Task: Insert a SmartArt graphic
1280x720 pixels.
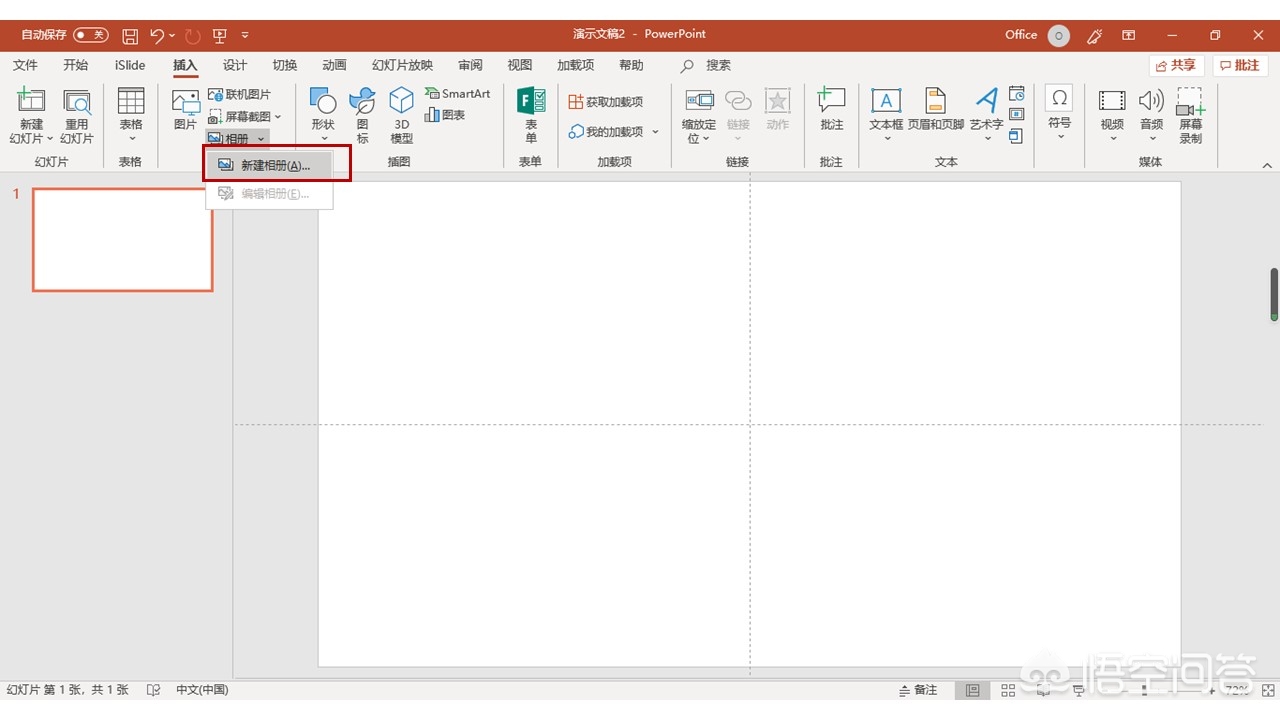Action: tap(458, 94)
